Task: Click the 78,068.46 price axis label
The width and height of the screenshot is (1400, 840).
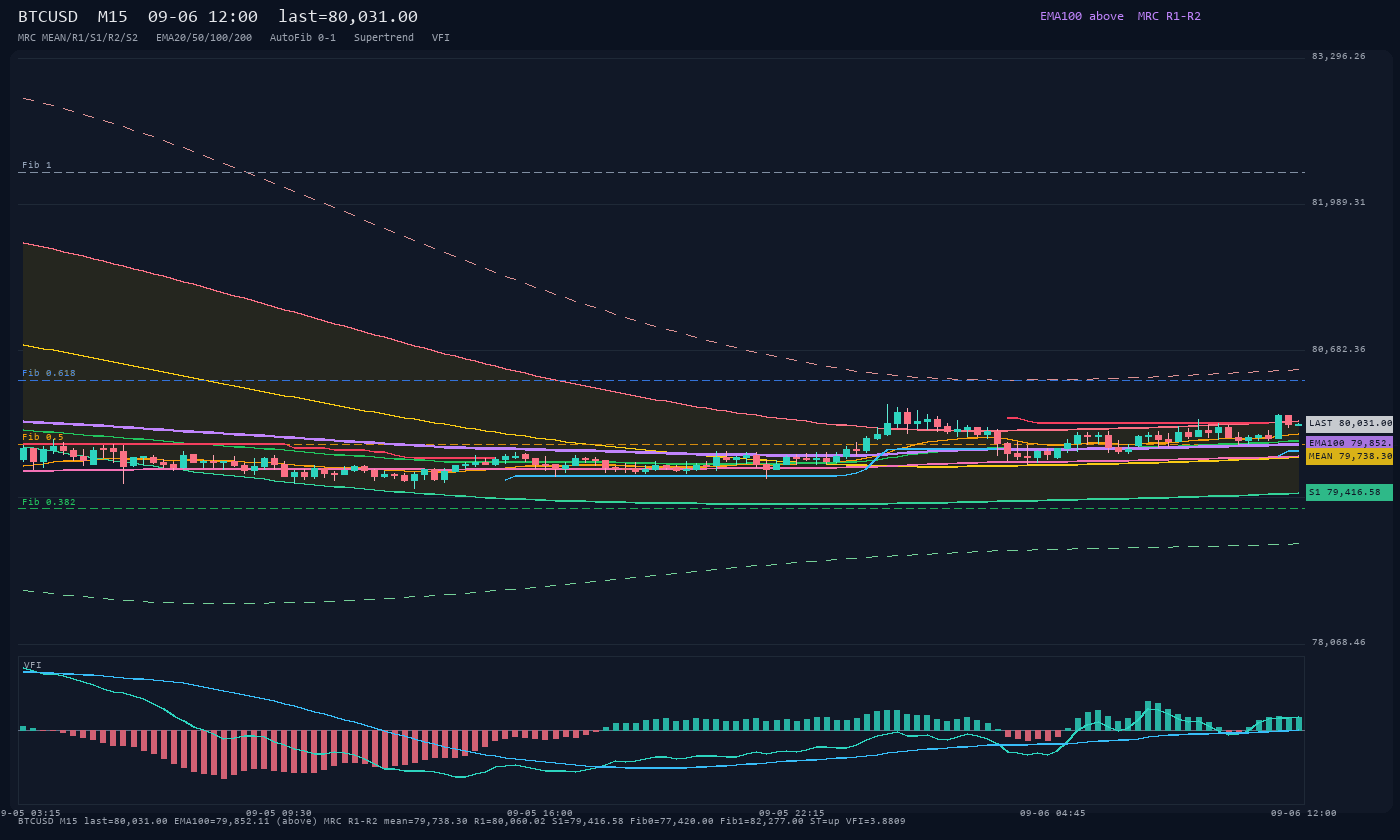Action: click(x=1338, y=642)
